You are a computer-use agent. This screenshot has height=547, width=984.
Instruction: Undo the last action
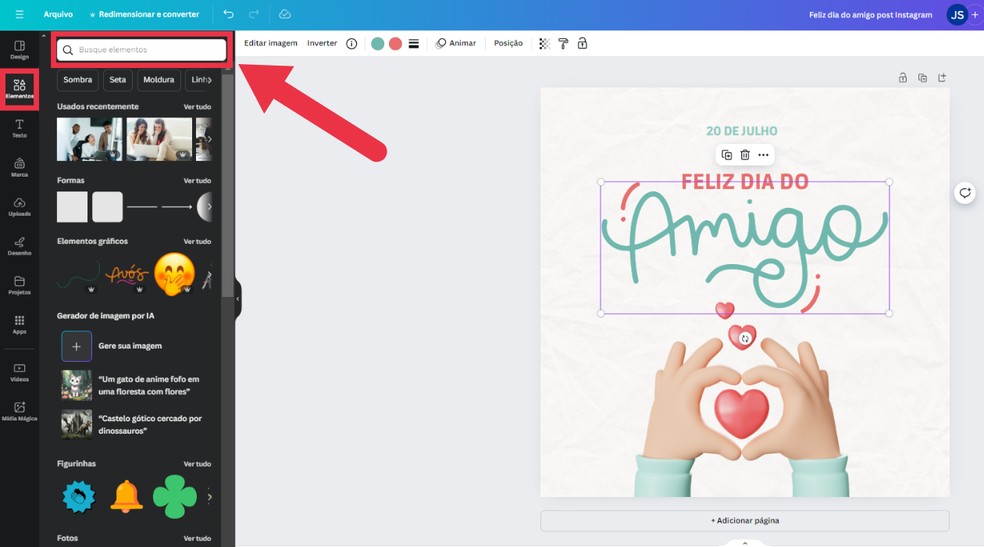[228, 14]
